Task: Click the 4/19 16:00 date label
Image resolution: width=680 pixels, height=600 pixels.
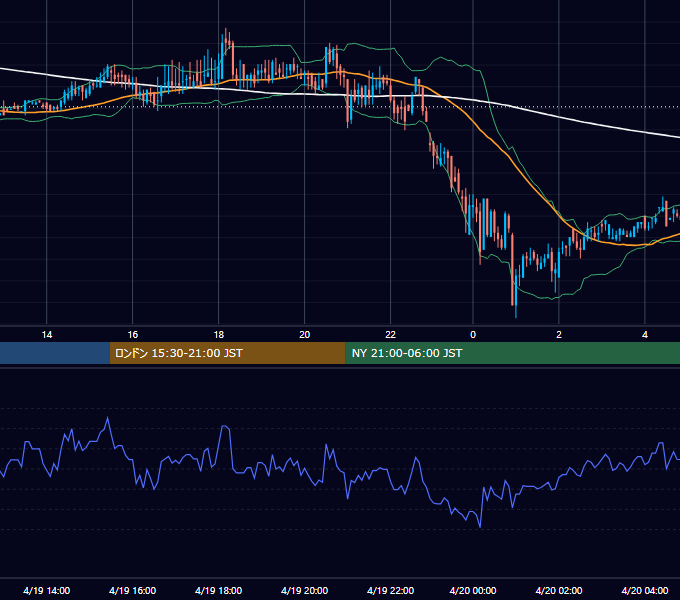Action: tap(133, 590)
